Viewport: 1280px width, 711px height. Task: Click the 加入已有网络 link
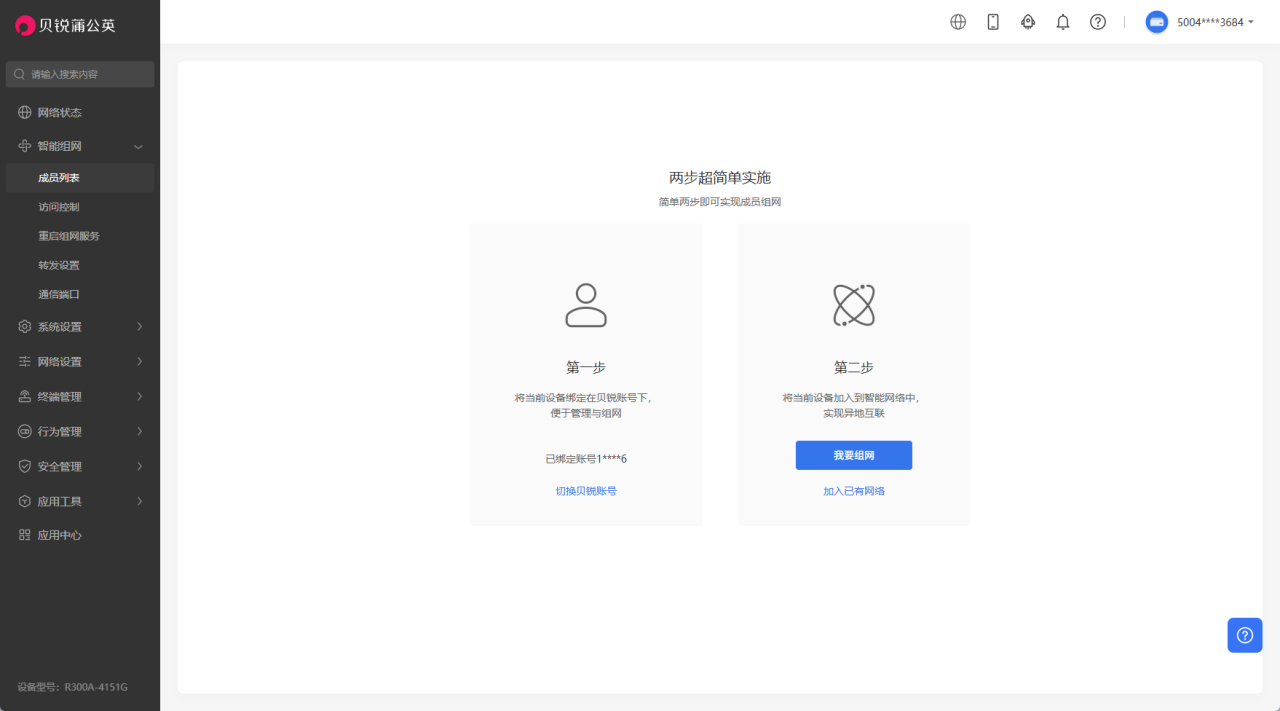[854, 491]
